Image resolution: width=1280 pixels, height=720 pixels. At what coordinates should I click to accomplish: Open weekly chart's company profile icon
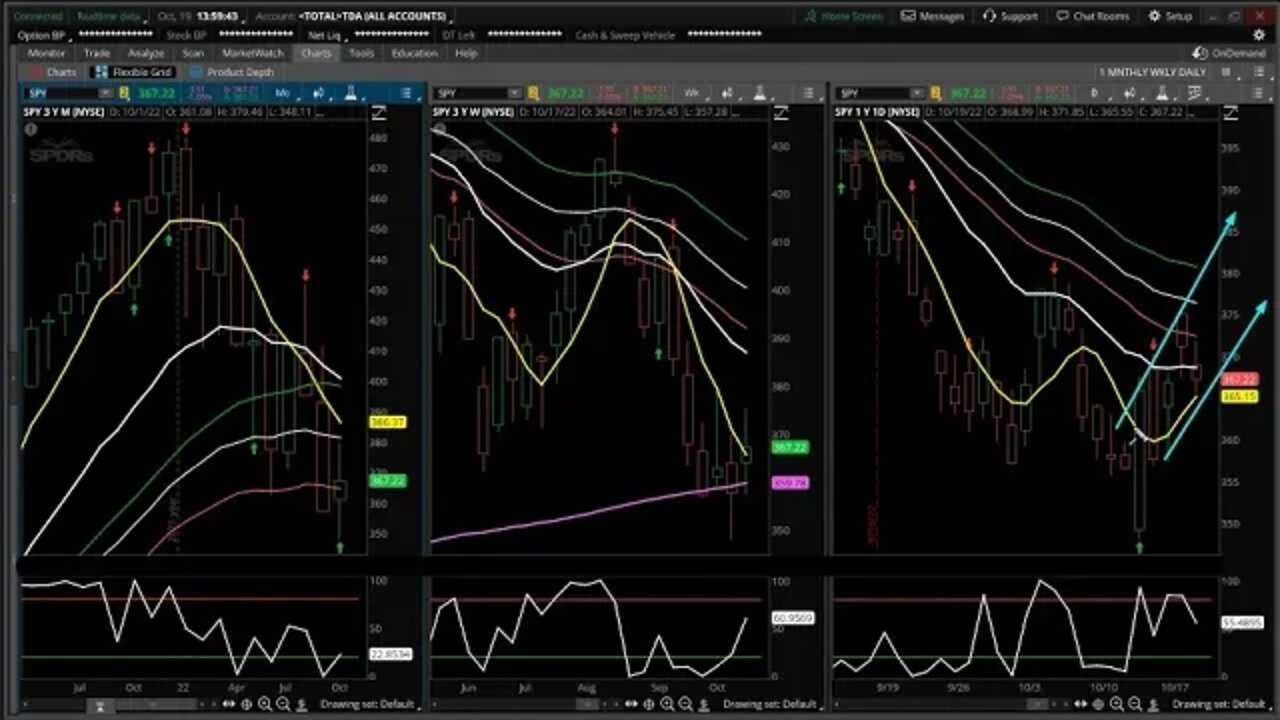(532, 93)
